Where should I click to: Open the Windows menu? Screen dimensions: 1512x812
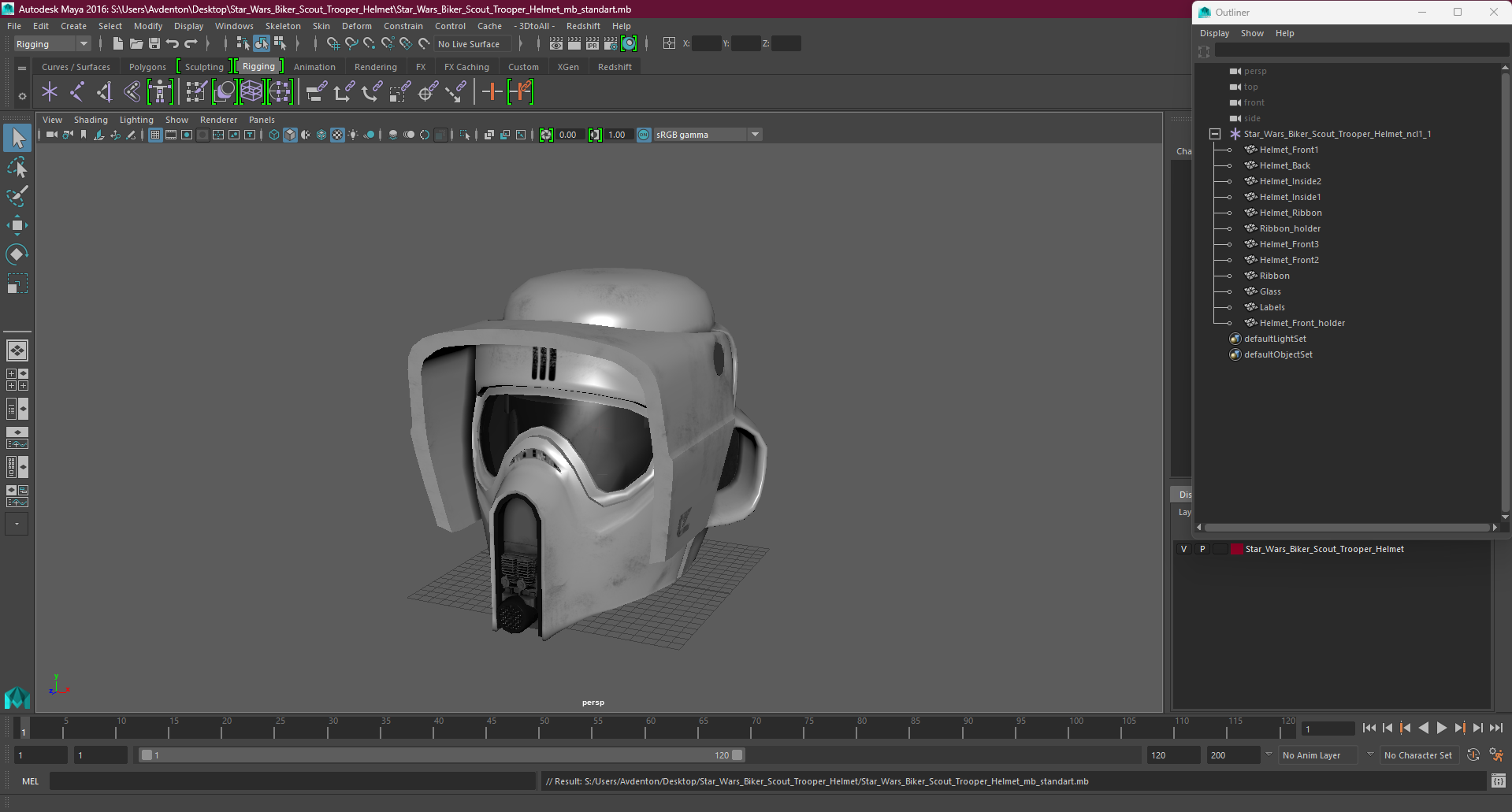pyautogui.click(x=234, y=26)
